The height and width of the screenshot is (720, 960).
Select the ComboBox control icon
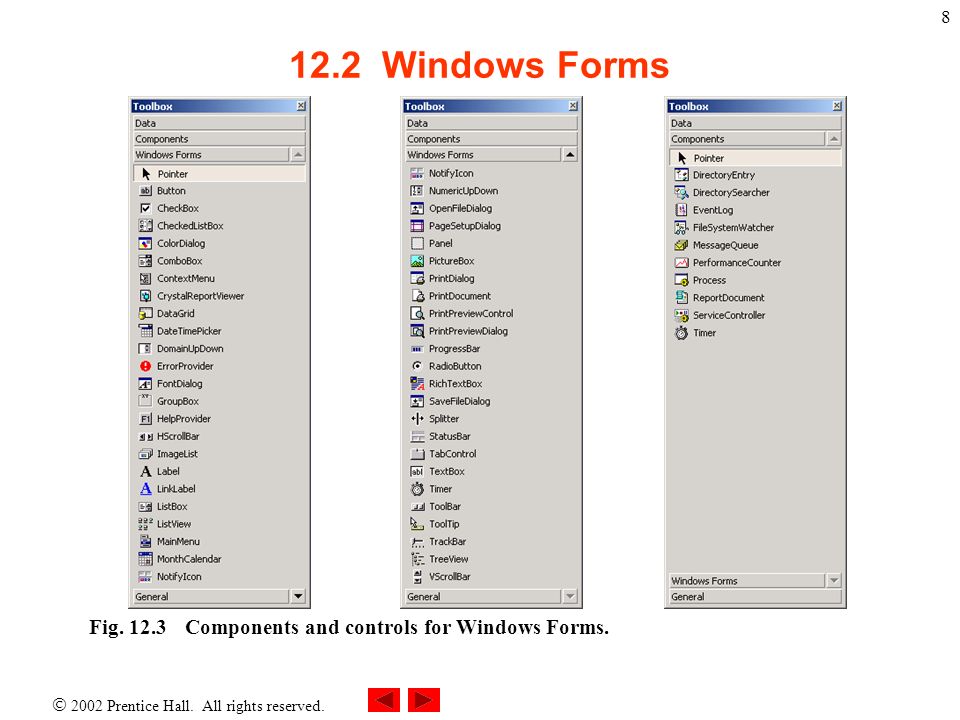point(145,261)
